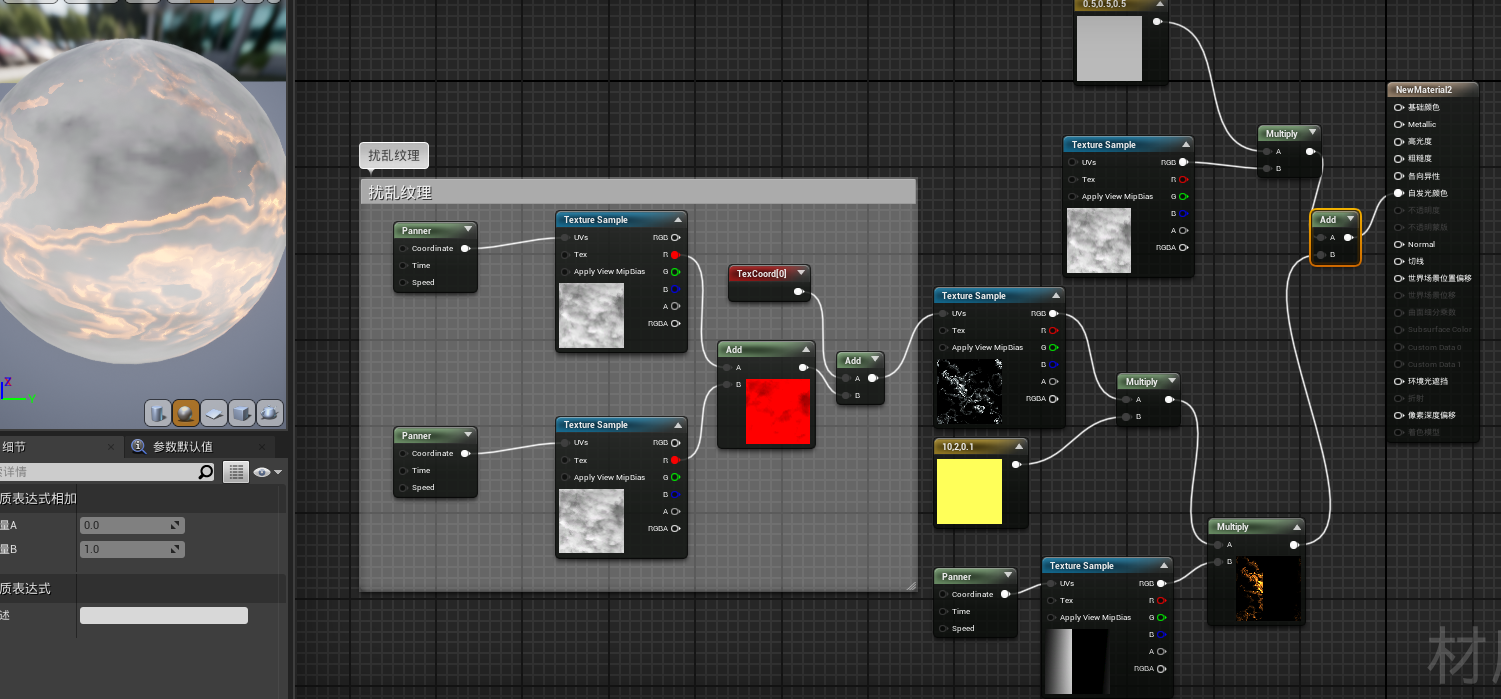Collapse the selected Add node with its arrow
This screenshot has width=1501, height=699.
point(1351,219)
